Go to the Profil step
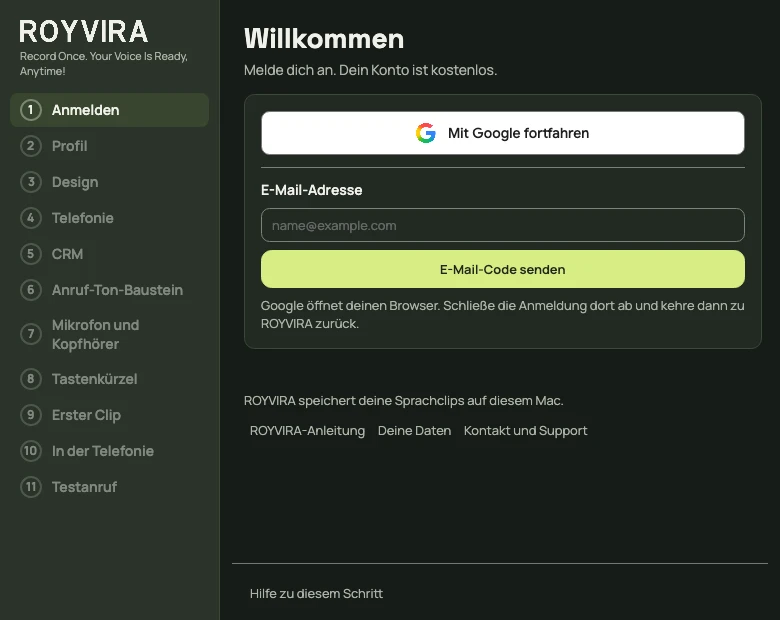Screen dimensions: 780x620 coord(109,146)
